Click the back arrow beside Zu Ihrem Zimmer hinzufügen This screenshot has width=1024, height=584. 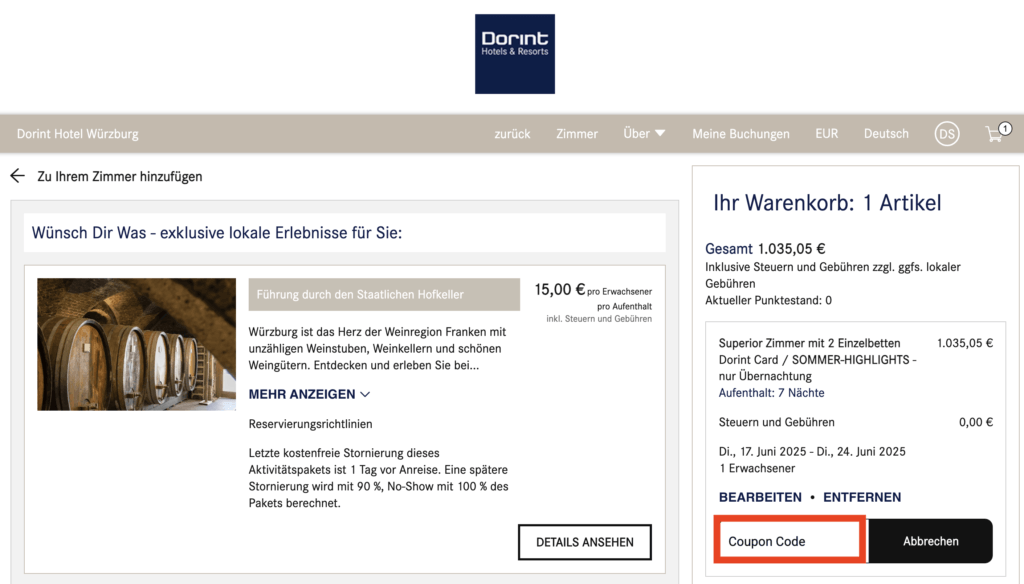pos(18,176)
